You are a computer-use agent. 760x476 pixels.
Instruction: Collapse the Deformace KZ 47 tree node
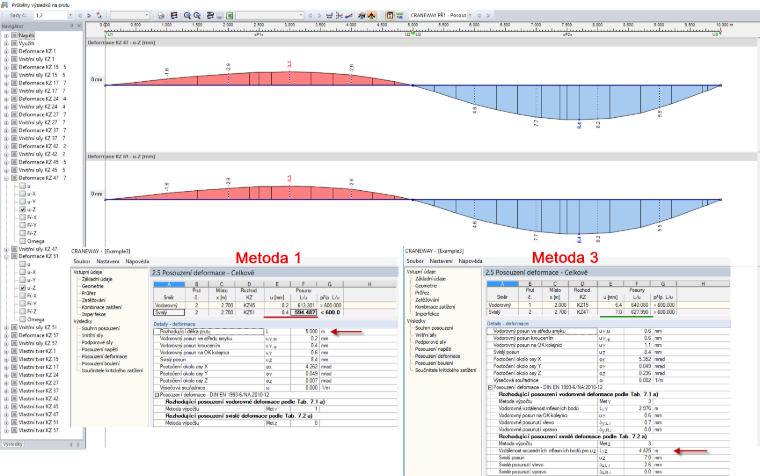tap(6, 178)
